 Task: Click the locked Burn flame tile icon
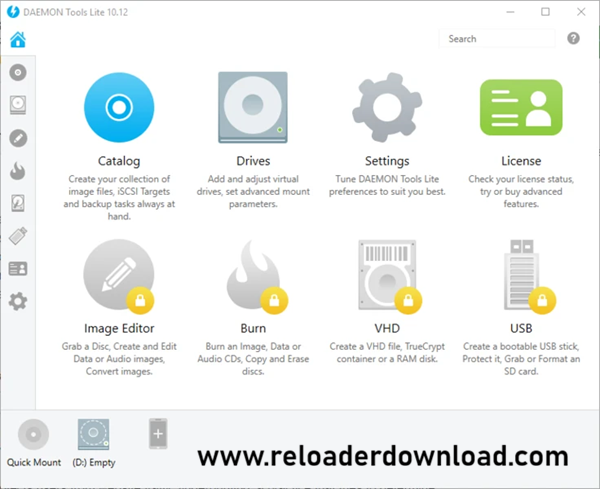256,275
